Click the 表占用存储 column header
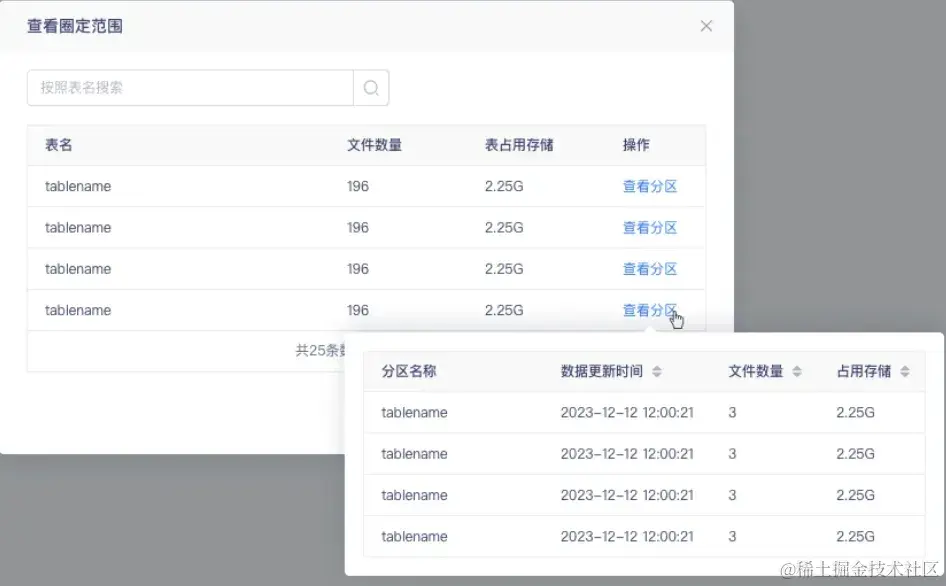This screenshot has height=586, width=946. (519, 145)
